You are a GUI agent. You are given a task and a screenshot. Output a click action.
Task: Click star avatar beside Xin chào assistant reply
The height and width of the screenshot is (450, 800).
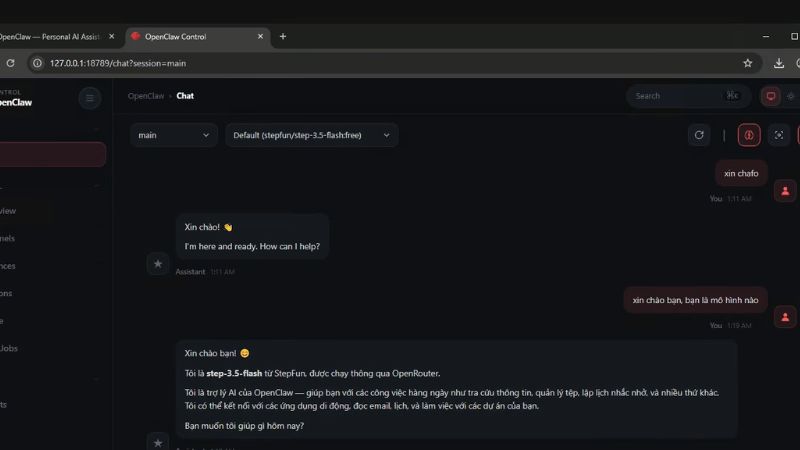point(158,264)
